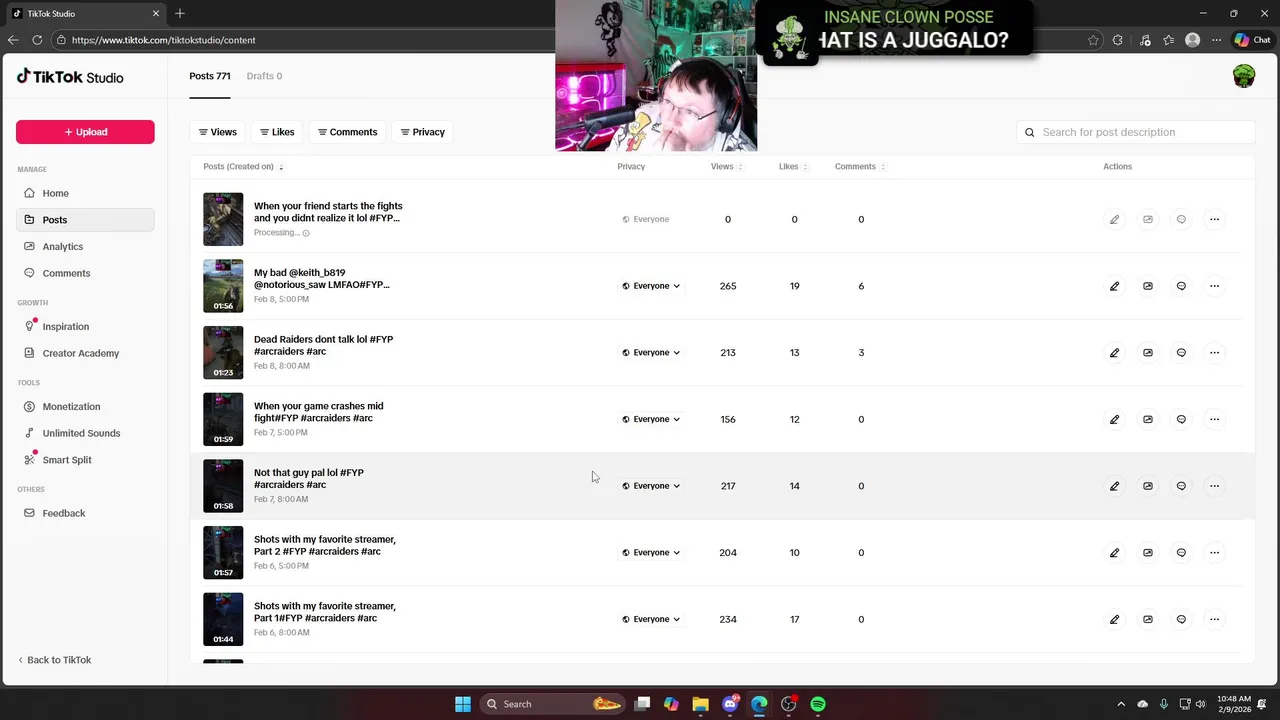Open the Views filter button
Image resolution: width=1280 pixels, height=720 pixels.
pyautogui.click(x=217, y=132)
